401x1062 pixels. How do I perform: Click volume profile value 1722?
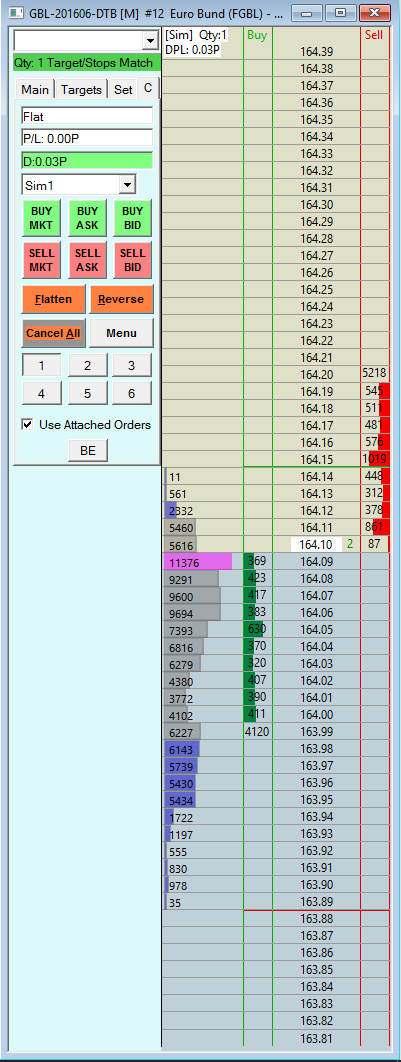[x=182, y=817]
